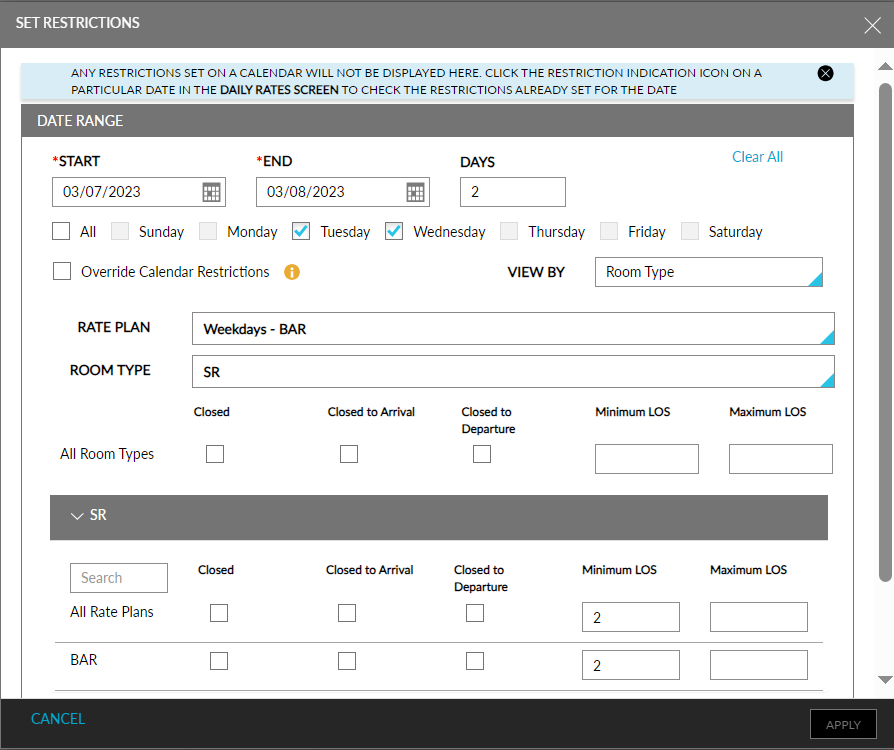
Task: Click the Cancel button
Action: click(58, 719)
